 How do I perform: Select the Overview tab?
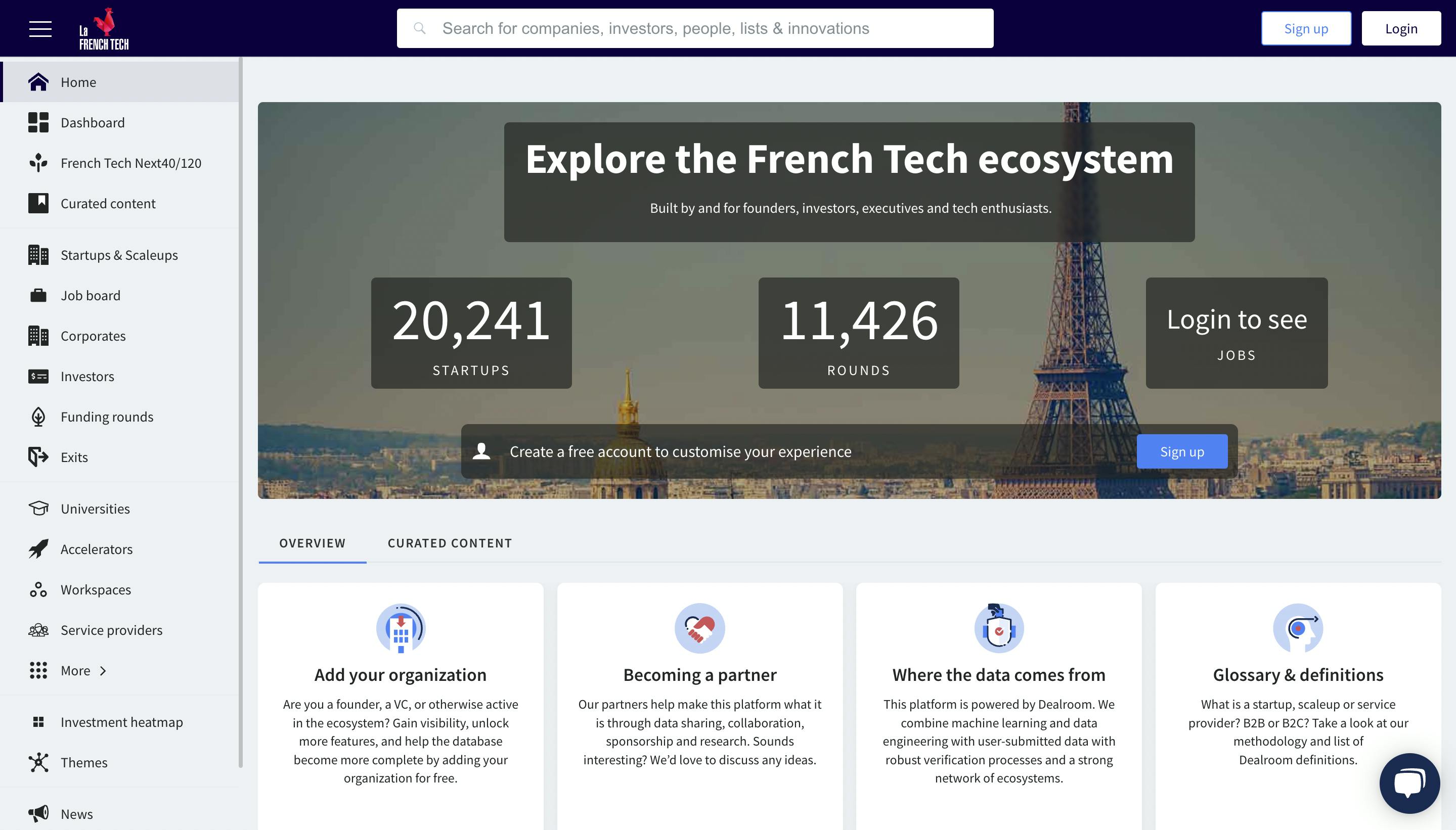point(313,543)
